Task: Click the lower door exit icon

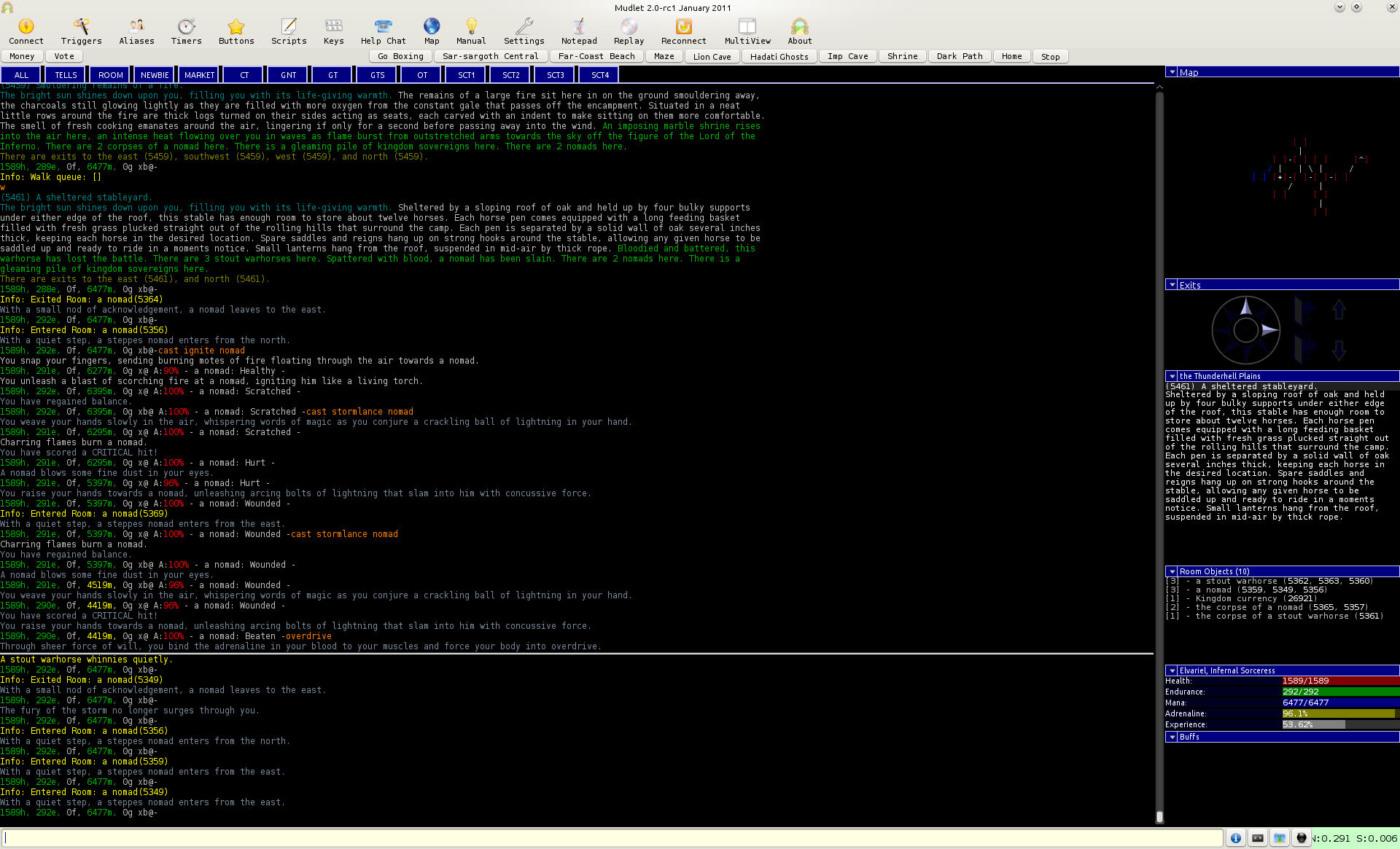Action: pos(1304,350)
